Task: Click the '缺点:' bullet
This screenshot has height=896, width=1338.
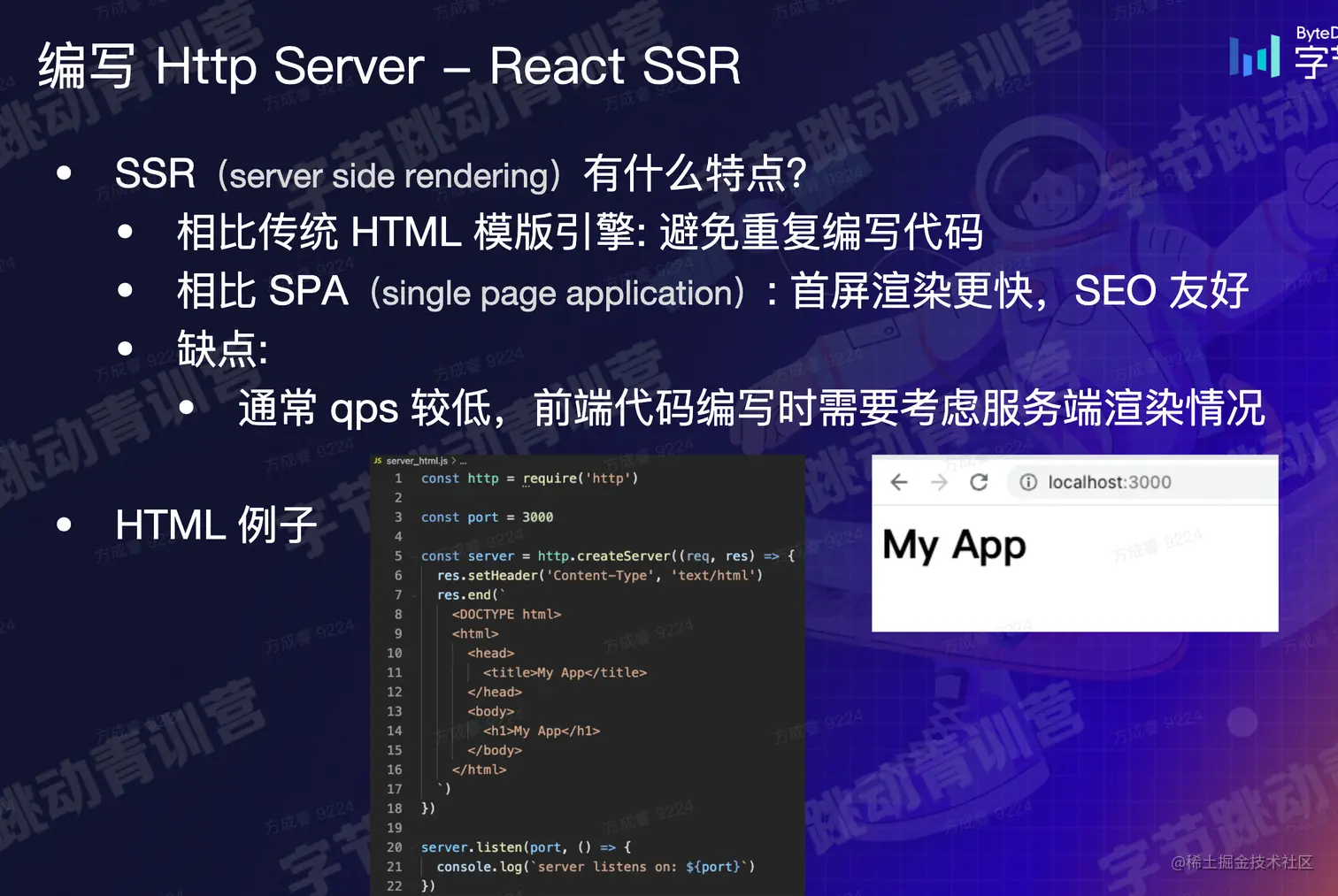Action: [222, 349]
